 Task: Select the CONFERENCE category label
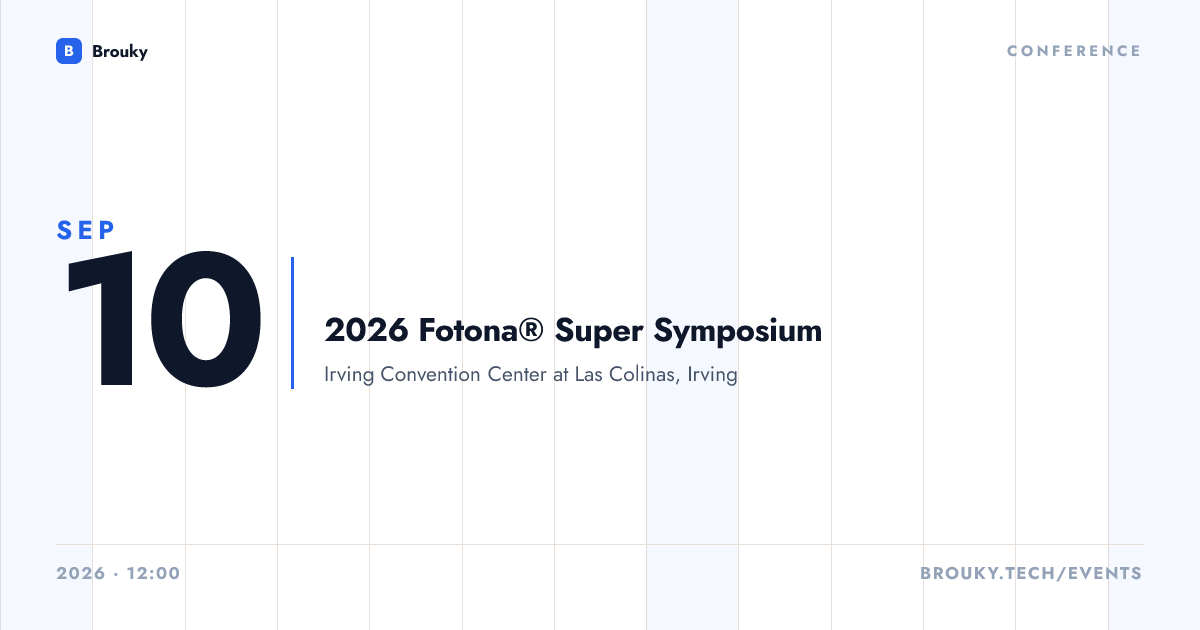1074,51
